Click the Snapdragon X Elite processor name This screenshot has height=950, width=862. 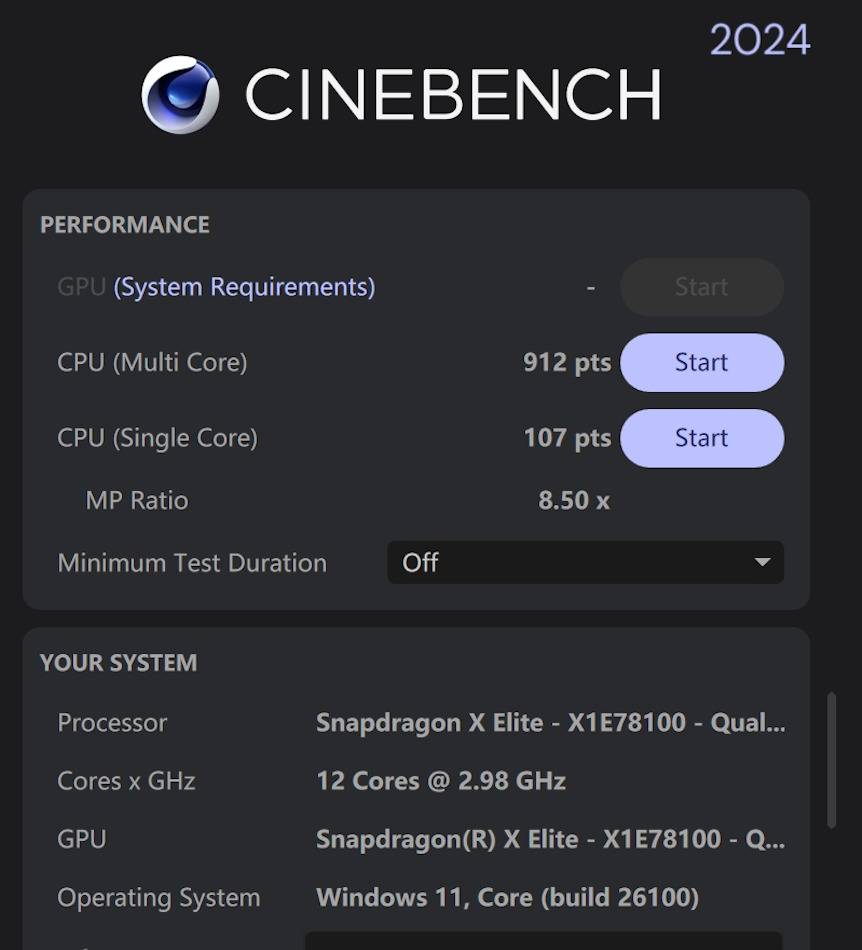tap(550, 723)
